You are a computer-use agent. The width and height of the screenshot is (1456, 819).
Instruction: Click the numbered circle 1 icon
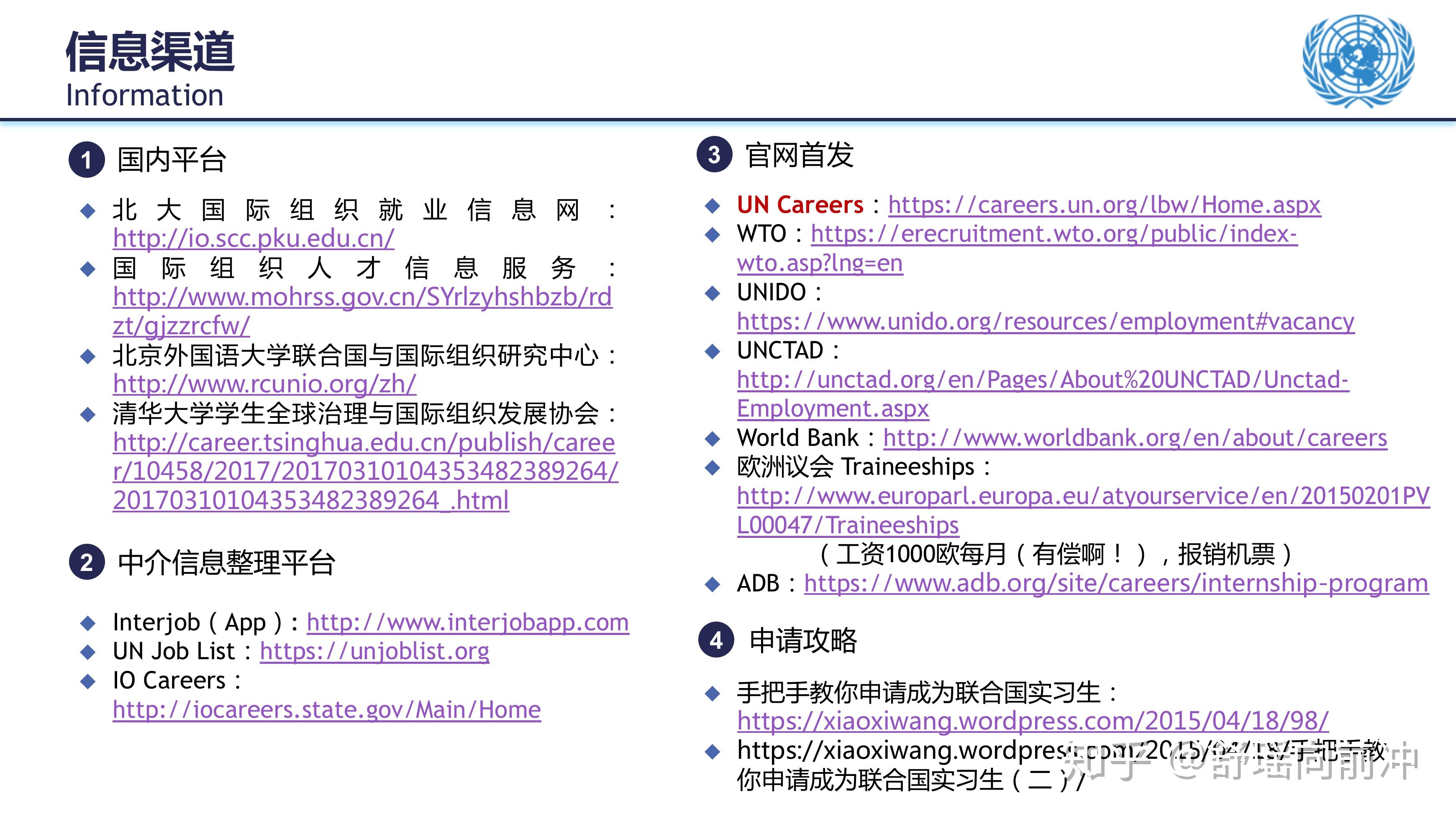pos(87,160)
